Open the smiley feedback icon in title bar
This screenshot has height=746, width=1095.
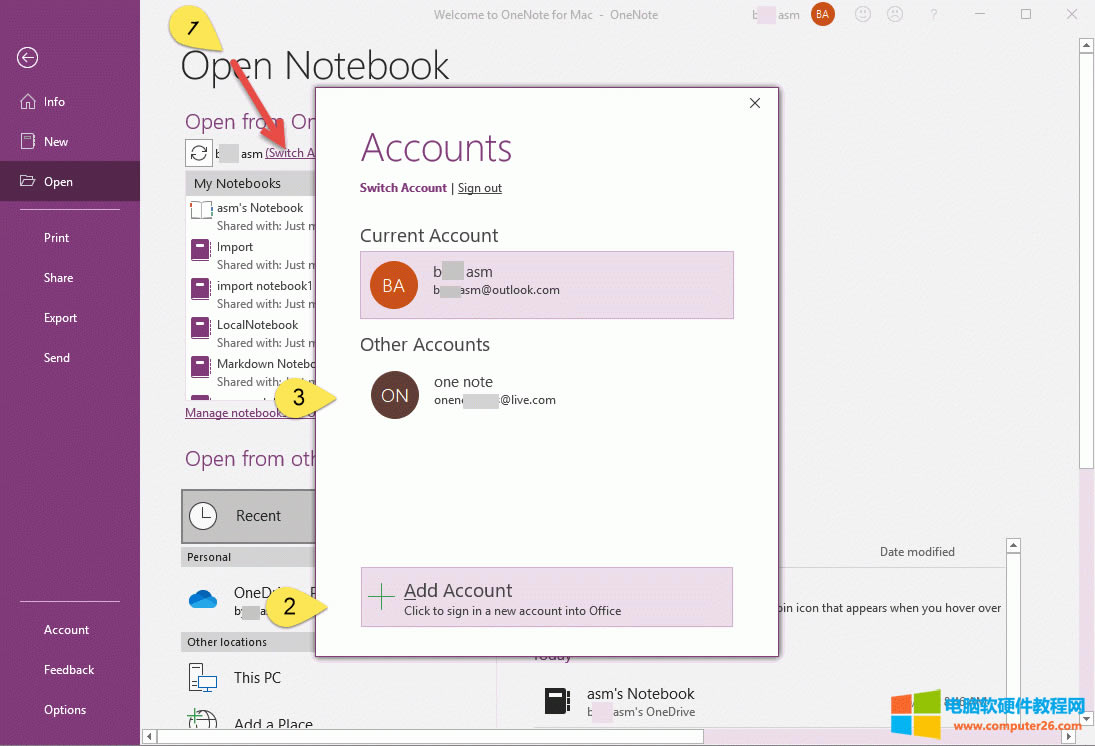[862, 14]
